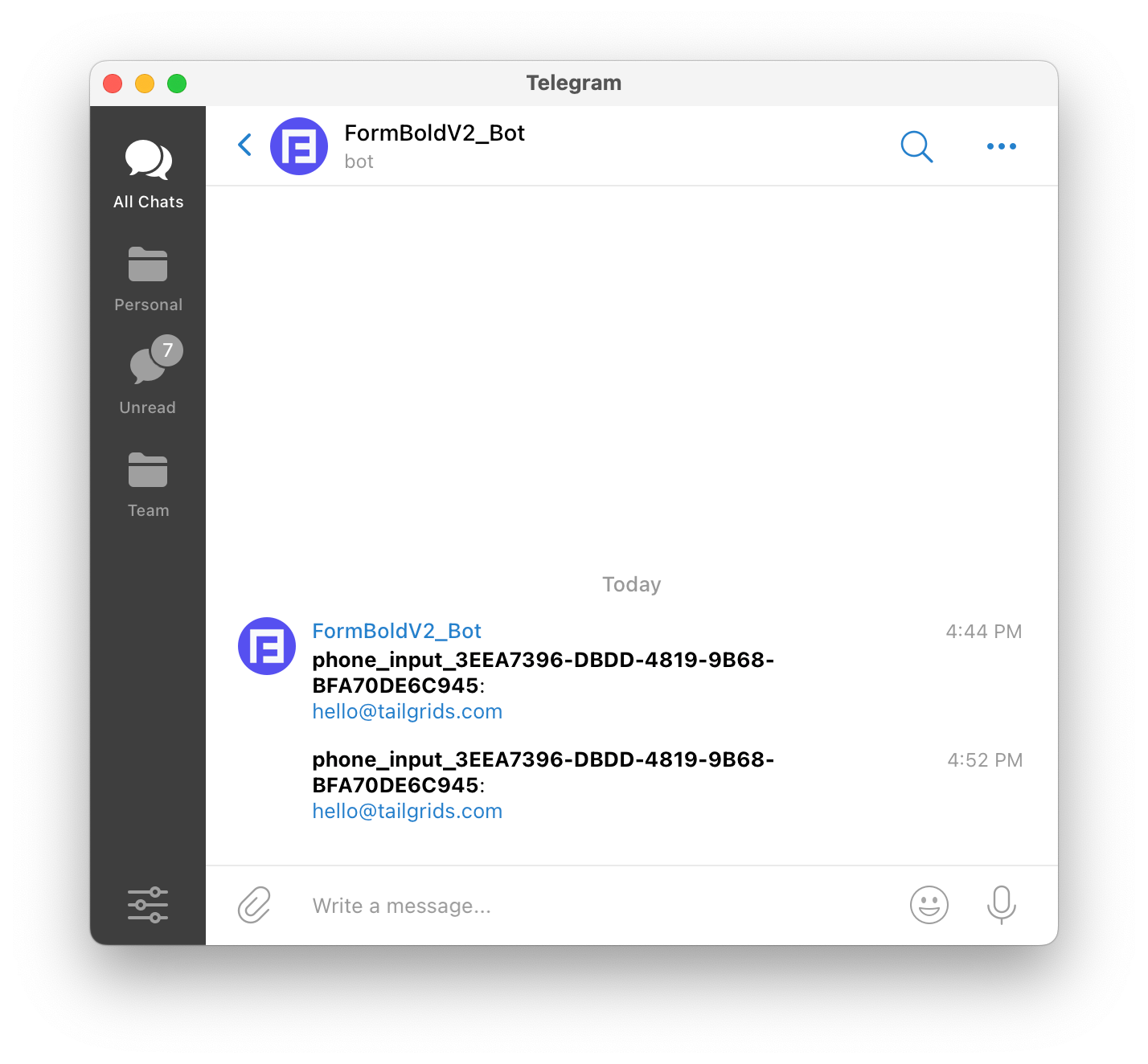This screenshot has height=1064, width=1148.
Task: Open the second hello@tailgrids.com email link
Action: coord(408,811)
